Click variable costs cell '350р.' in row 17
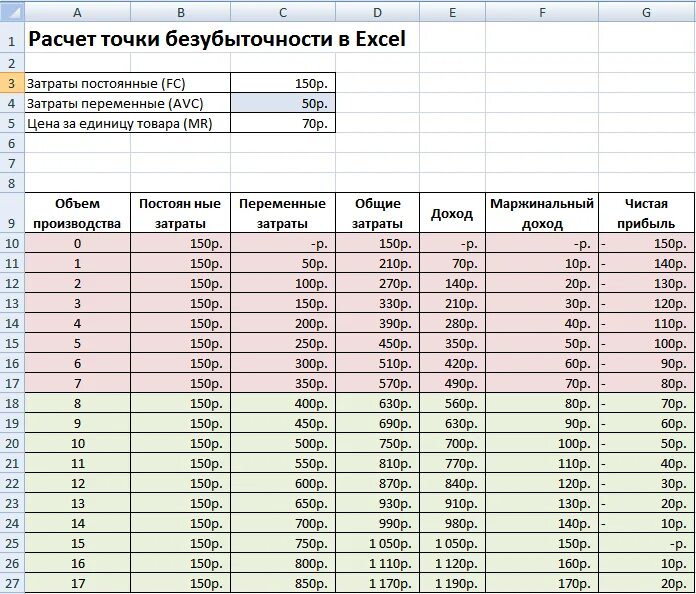This screenshot has width=696, height=594. pos(283,383)
